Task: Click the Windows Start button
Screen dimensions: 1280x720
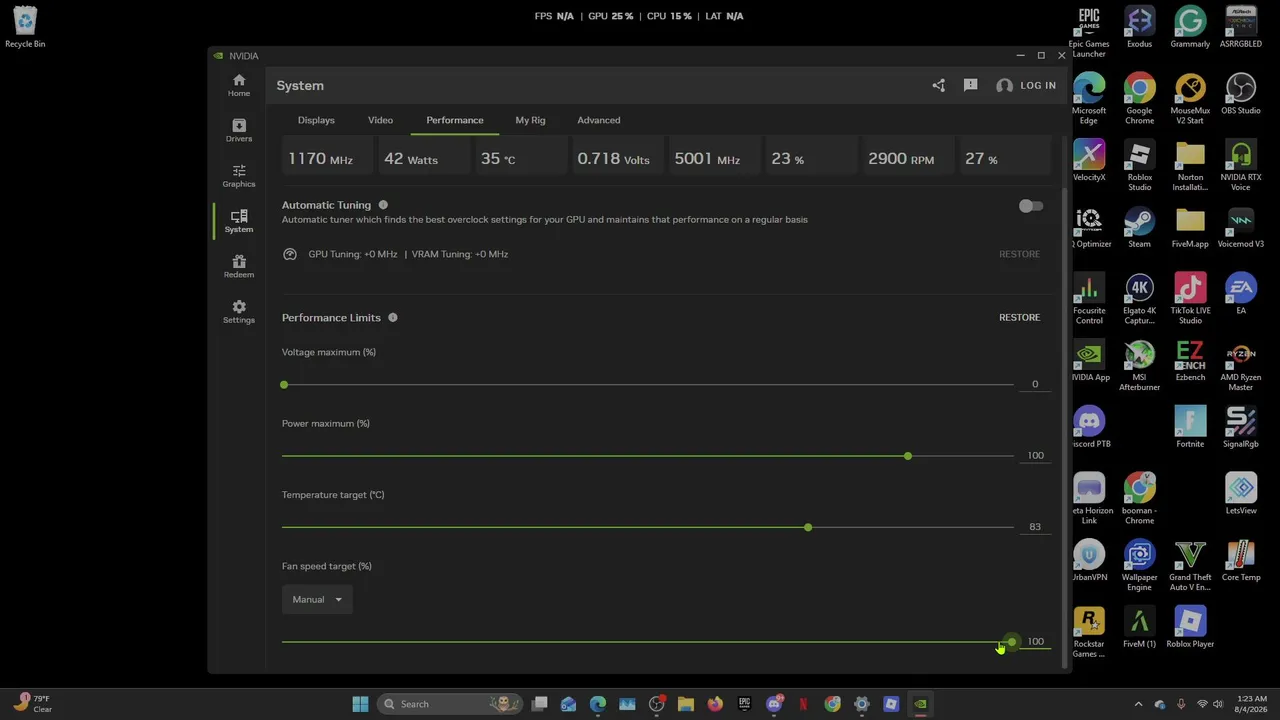Action: coord(360,704)
